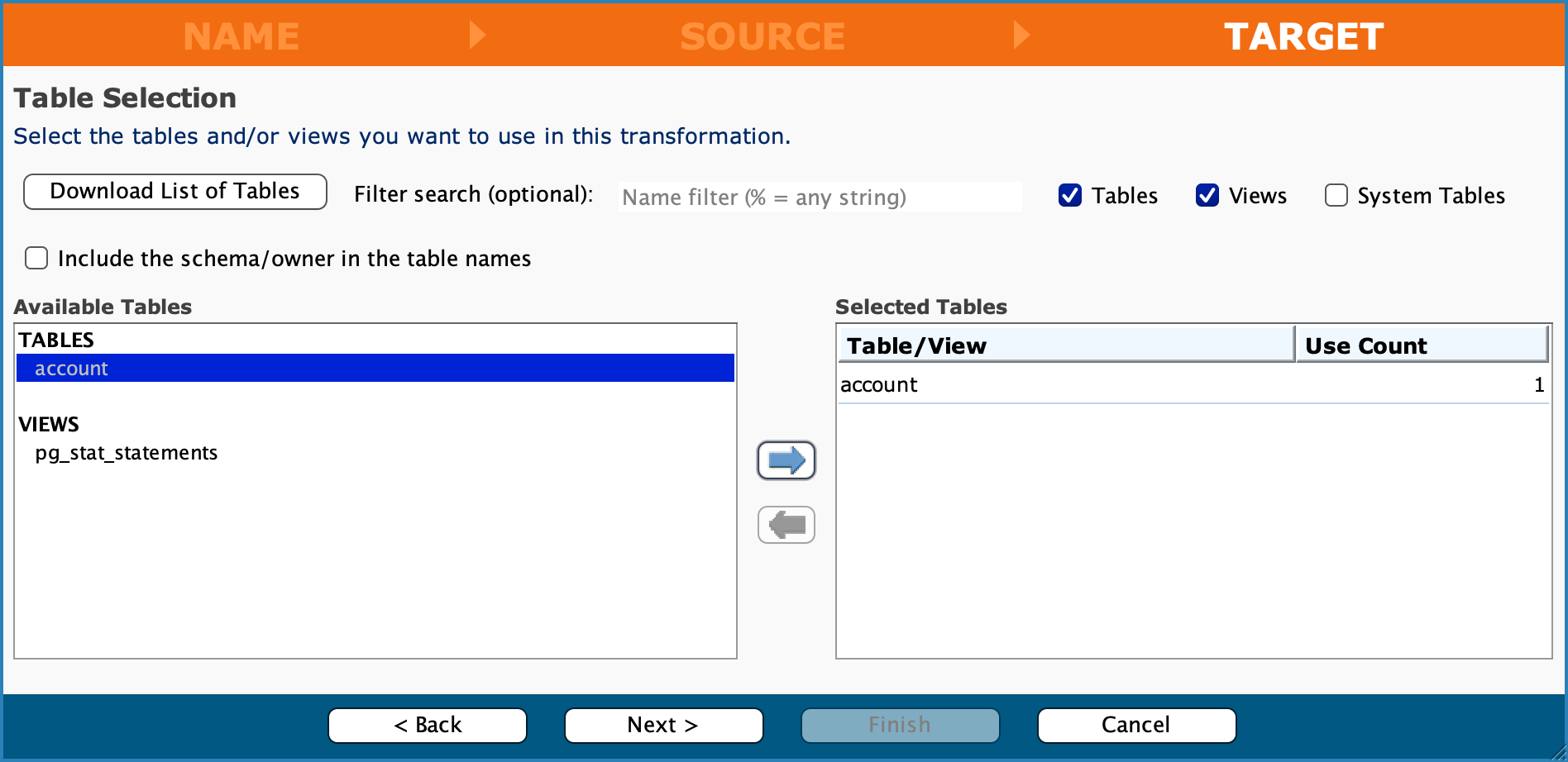1568x762 pixels.
Task: Enable the System Tables checkbox
Action: (1336, 195)
